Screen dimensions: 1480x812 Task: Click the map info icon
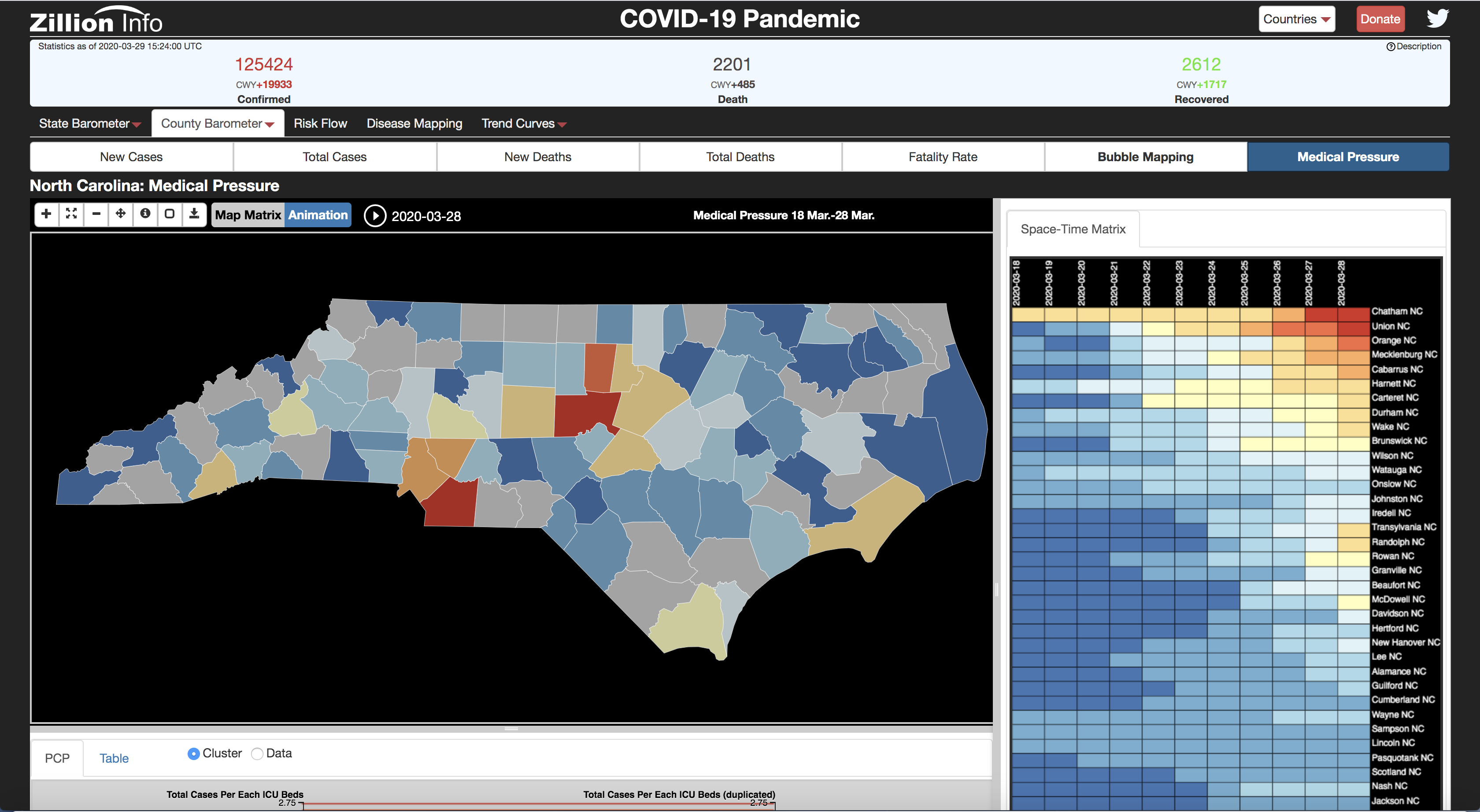[x=145, y=214]
